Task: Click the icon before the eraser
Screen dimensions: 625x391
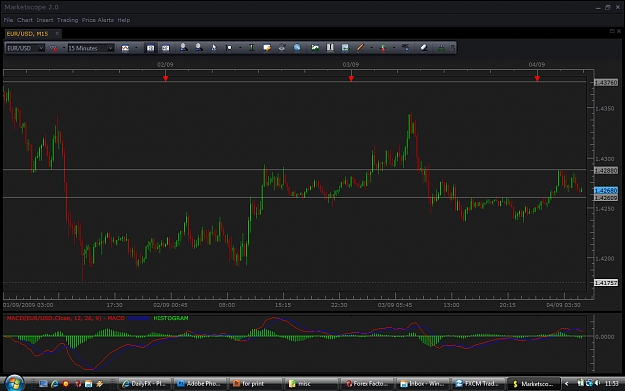Action: [405, 48]
